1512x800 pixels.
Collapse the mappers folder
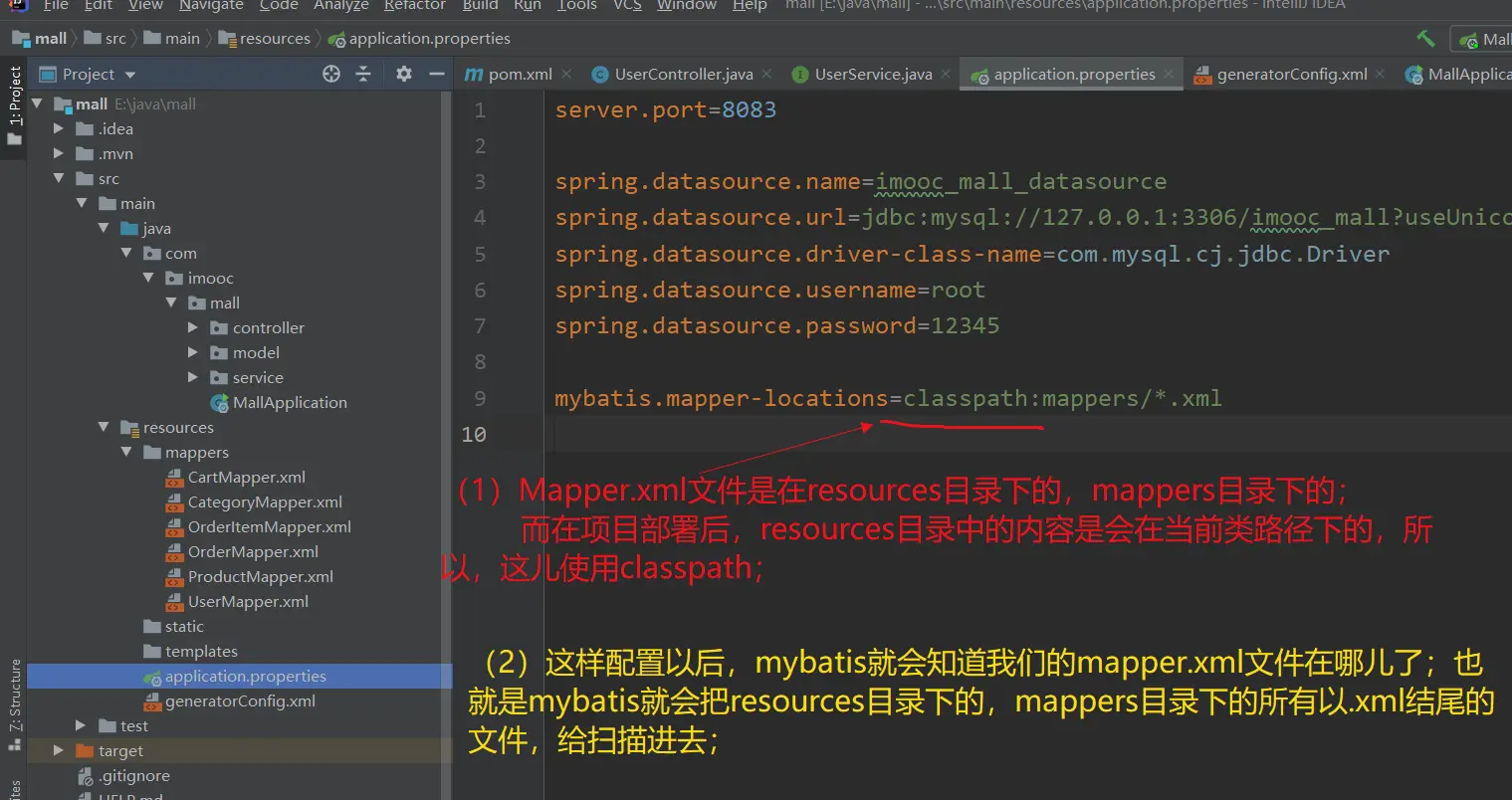[126, 452]
